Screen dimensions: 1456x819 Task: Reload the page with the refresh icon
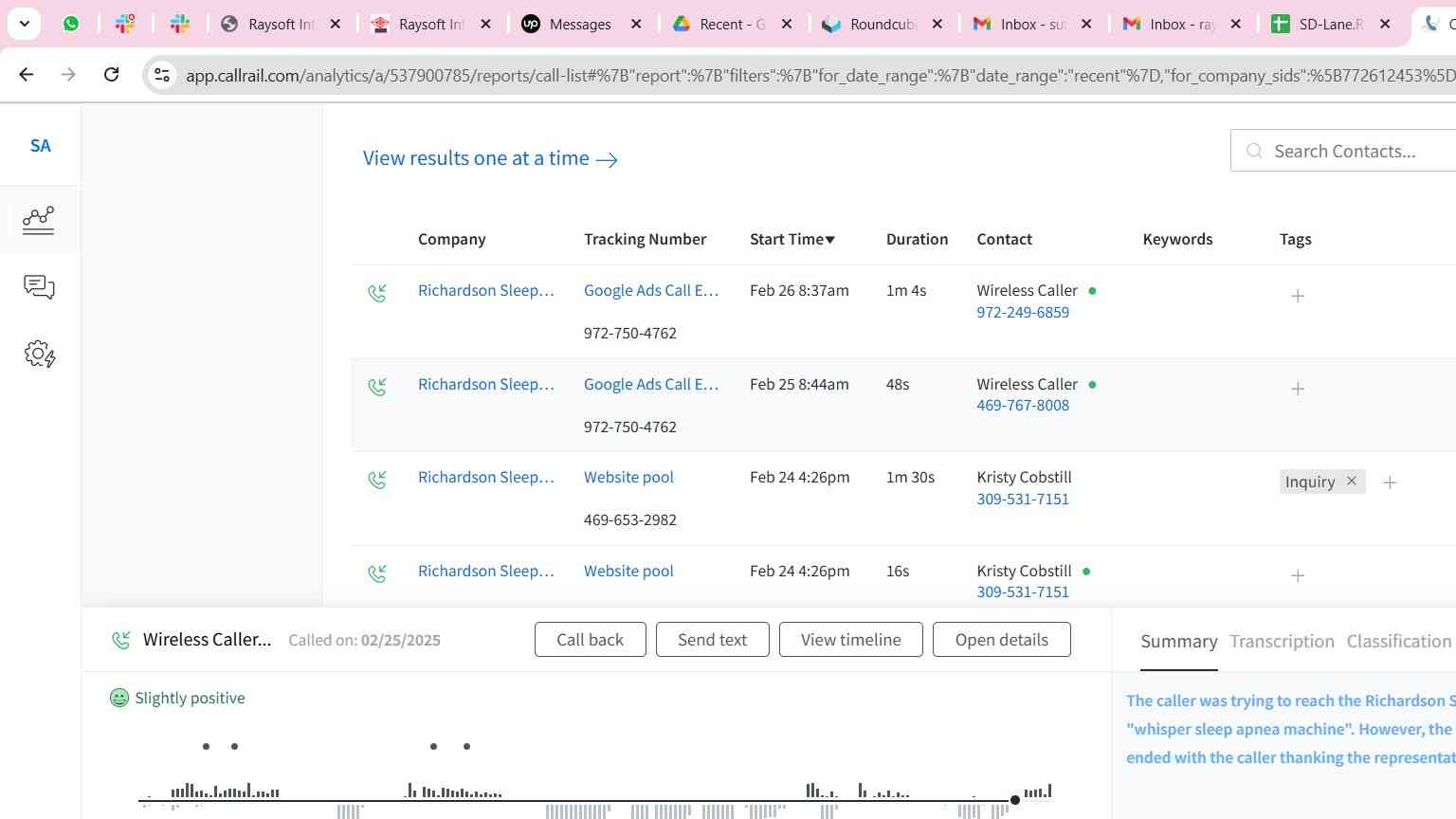click(x=111, y=74)
